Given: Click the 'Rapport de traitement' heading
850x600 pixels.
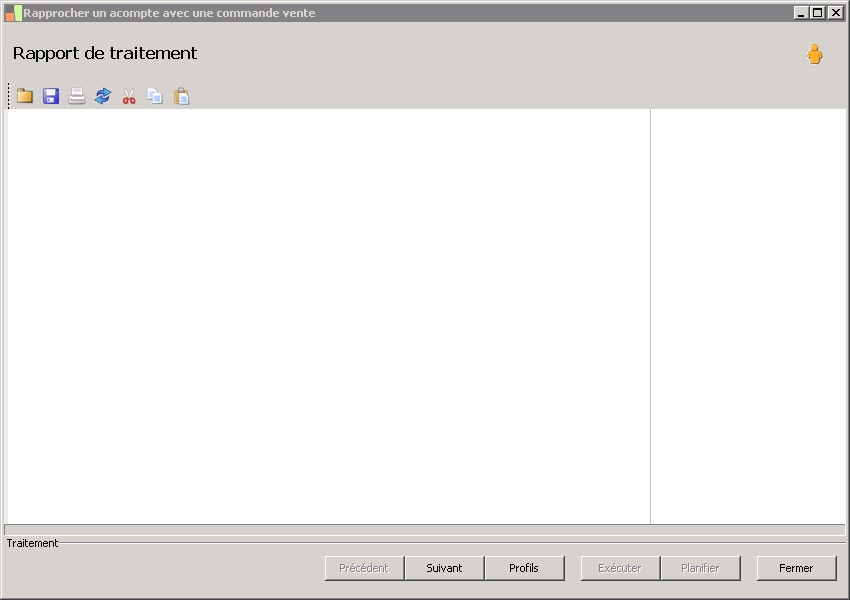Looking at the screenshot, I should (105, 53).
